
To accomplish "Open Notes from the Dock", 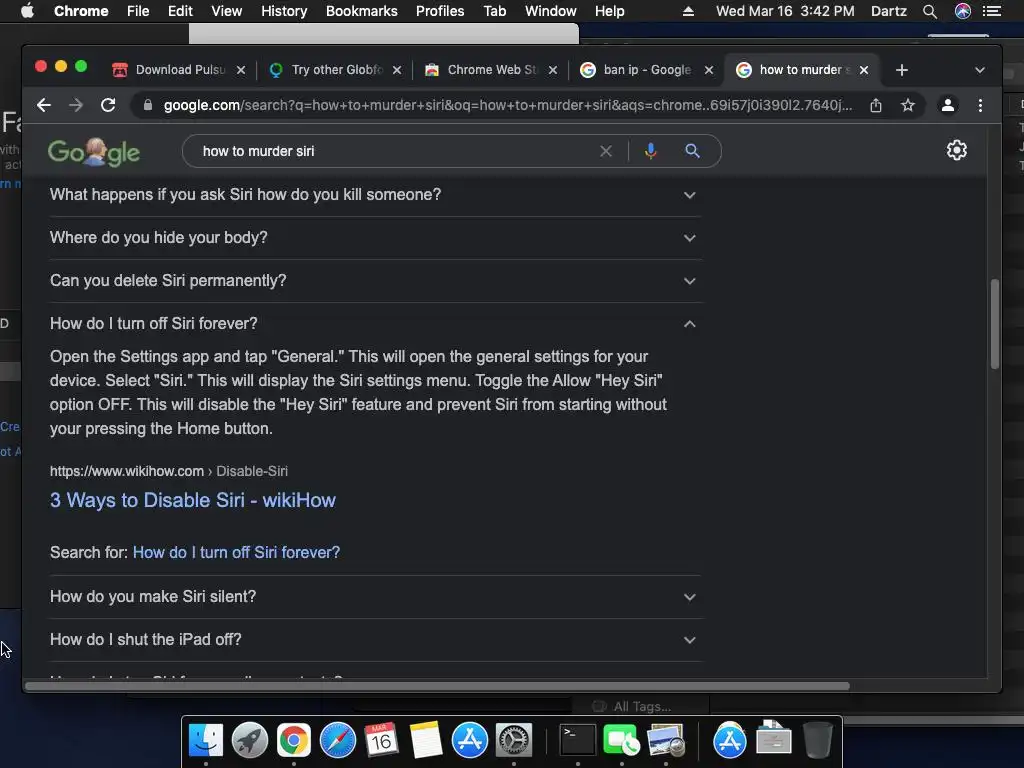I will tap(426, 741).
